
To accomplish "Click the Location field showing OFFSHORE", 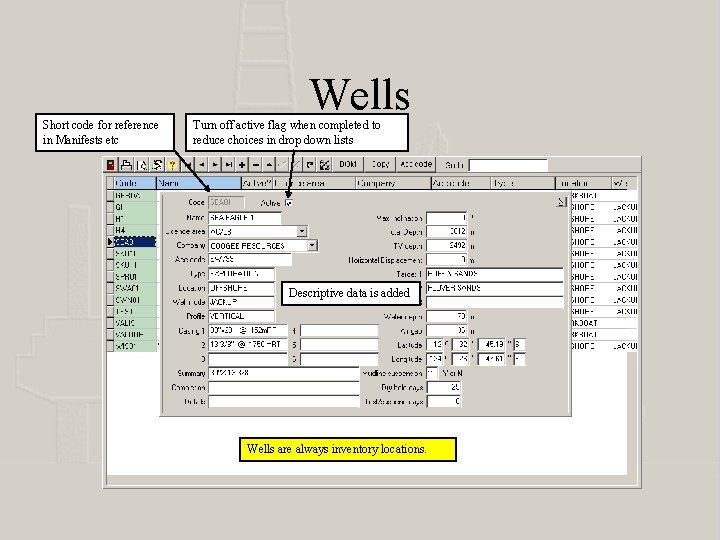I will pyautogui.click(x=242, y=288).
